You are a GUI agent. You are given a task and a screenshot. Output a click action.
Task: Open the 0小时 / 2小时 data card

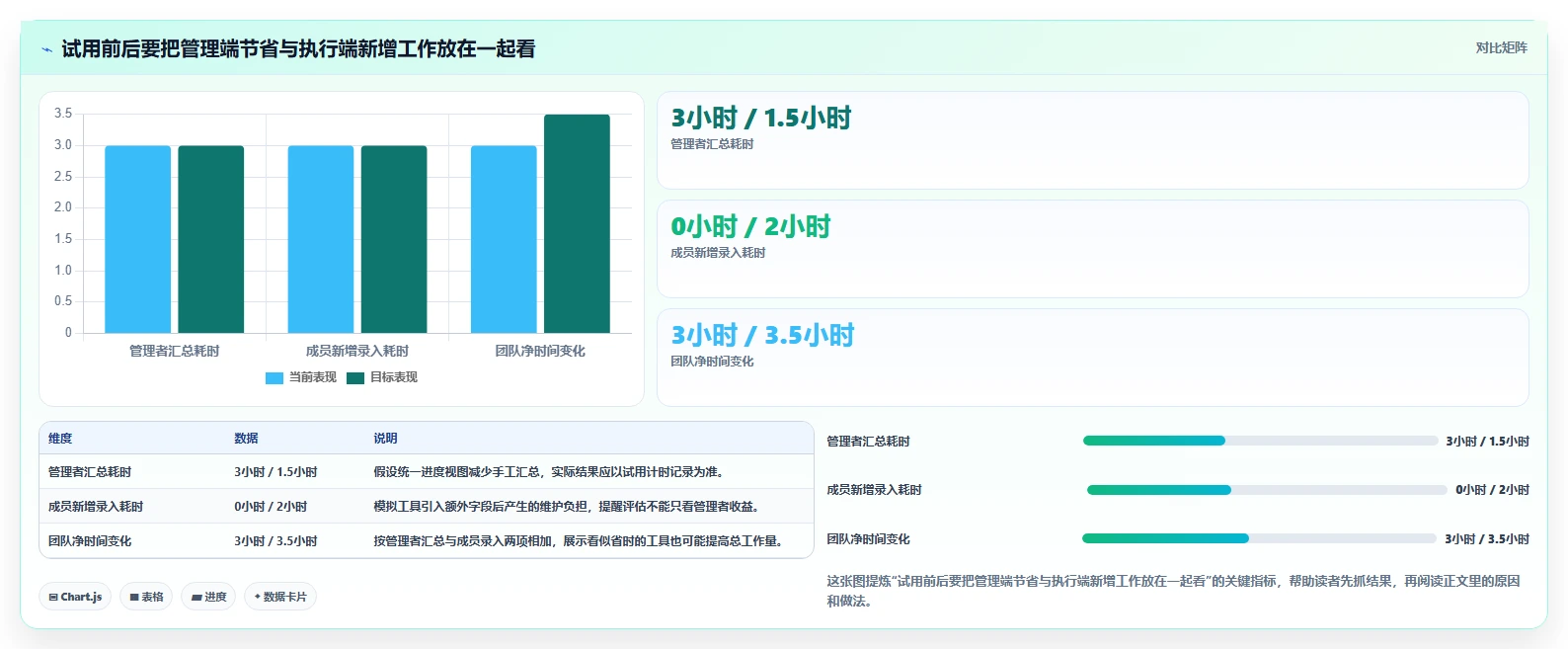click(1093, 249)
